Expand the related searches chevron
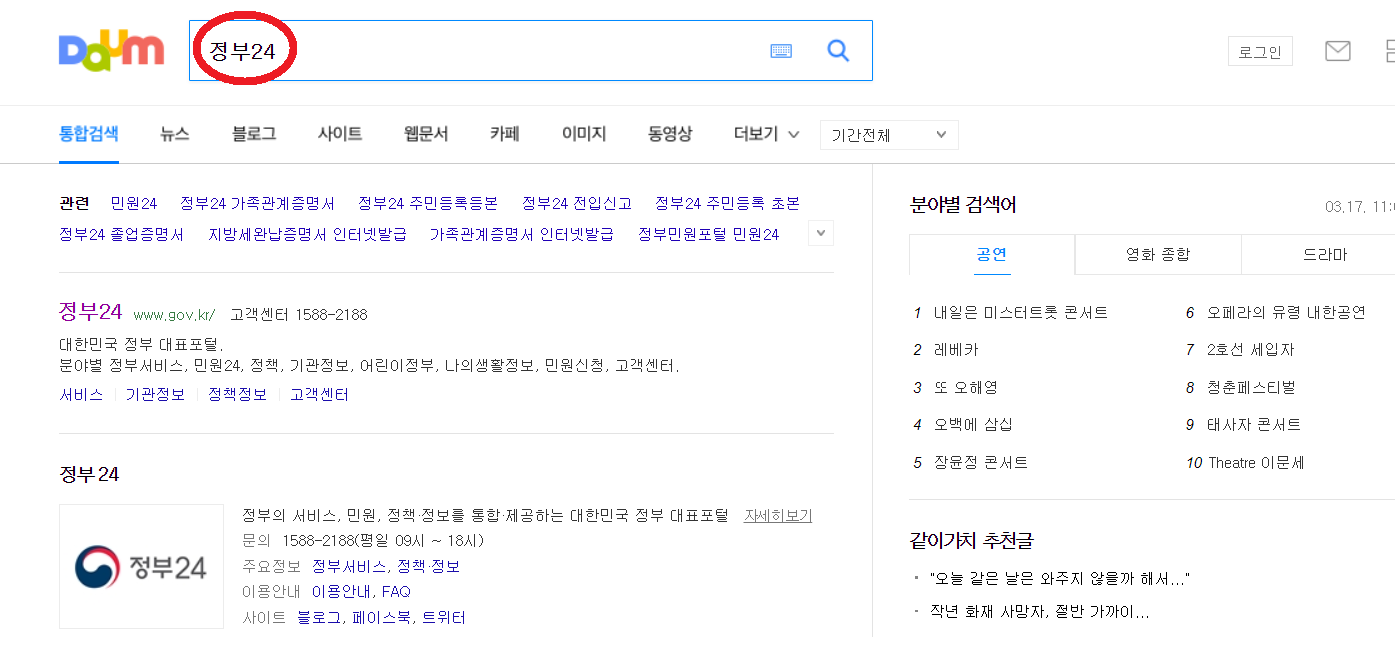 (821, 233)
